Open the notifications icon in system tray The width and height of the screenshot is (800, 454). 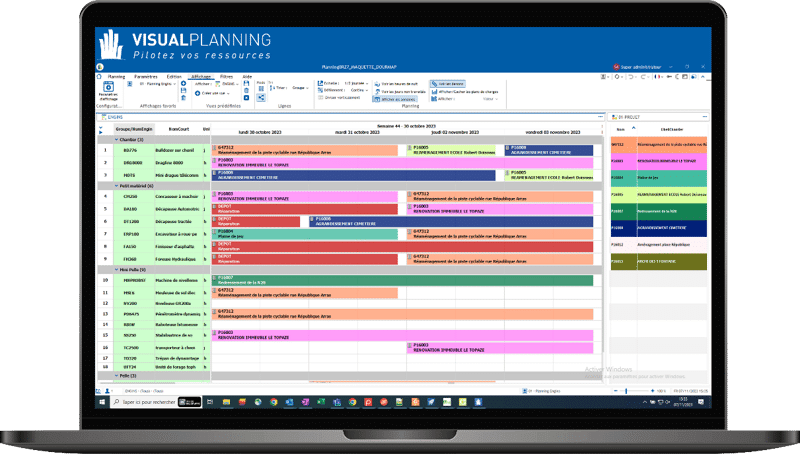coord(701,402)
